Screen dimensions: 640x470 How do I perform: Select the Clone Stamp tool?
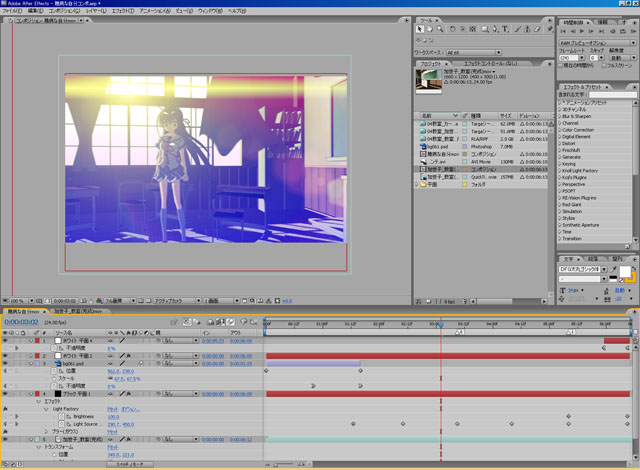point(527,29)
